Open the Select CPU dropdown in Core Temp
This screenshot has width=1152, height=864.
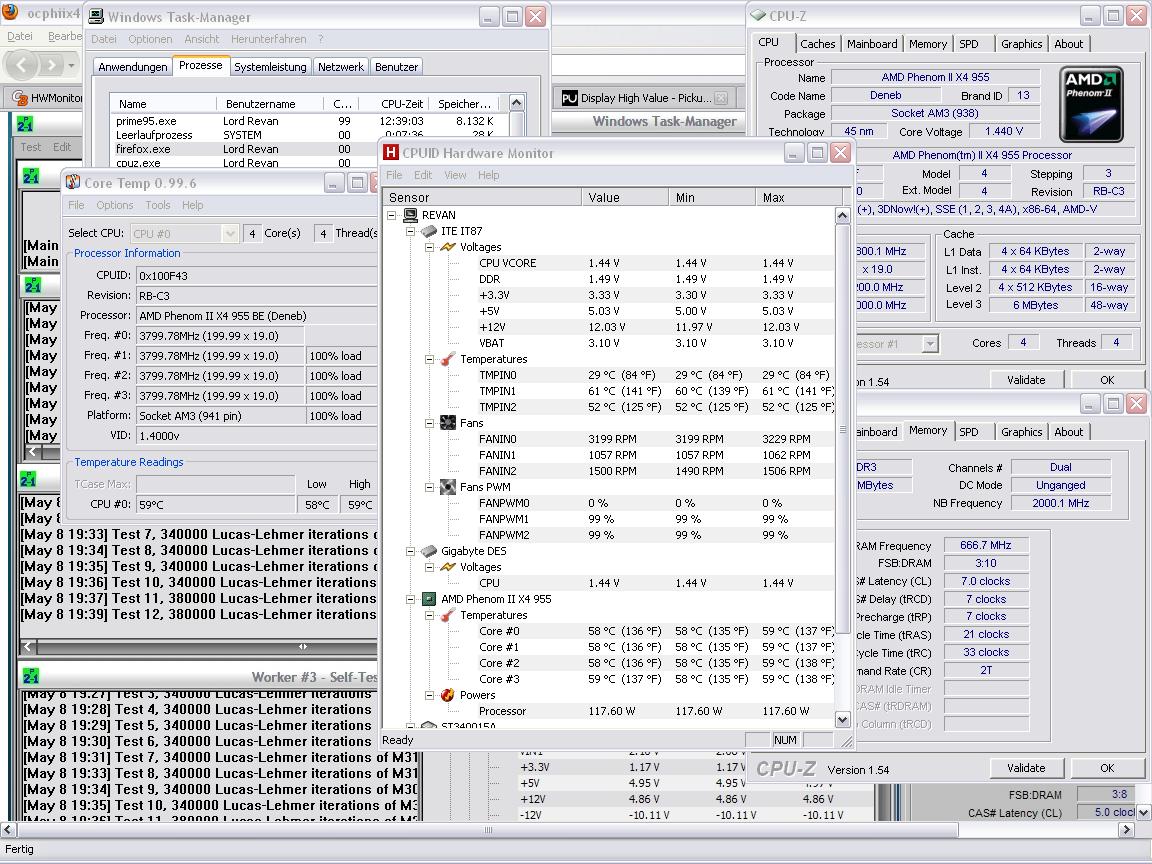(x=230, y=234)
